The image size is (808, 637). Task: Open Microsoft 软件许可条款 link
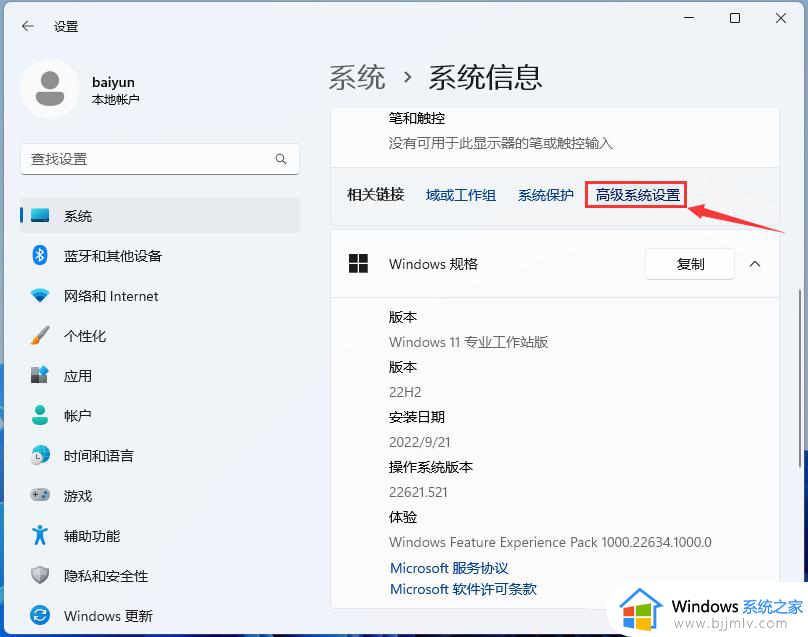[463, 589]
